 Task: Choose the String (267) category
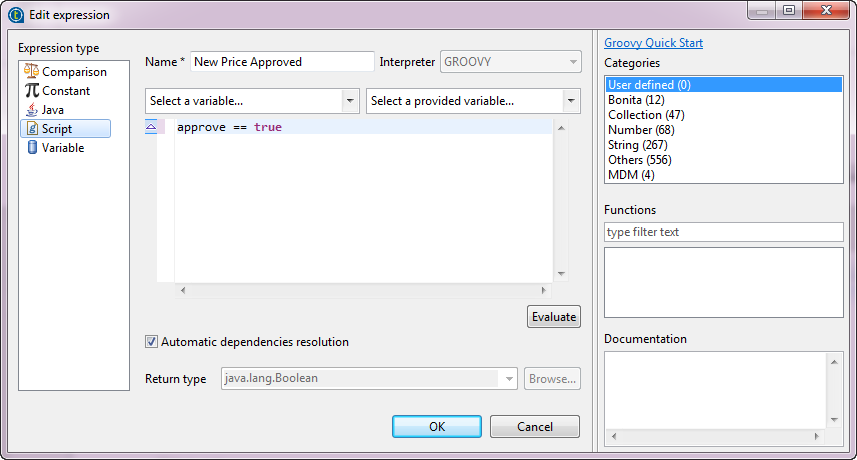coord(637,145)
